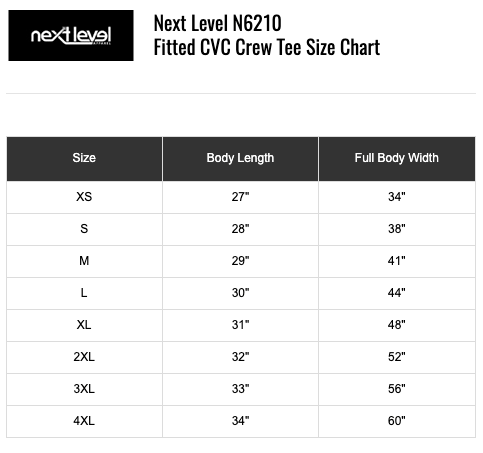Click the S size cell

pyautogui.click(x=84, y=229)
